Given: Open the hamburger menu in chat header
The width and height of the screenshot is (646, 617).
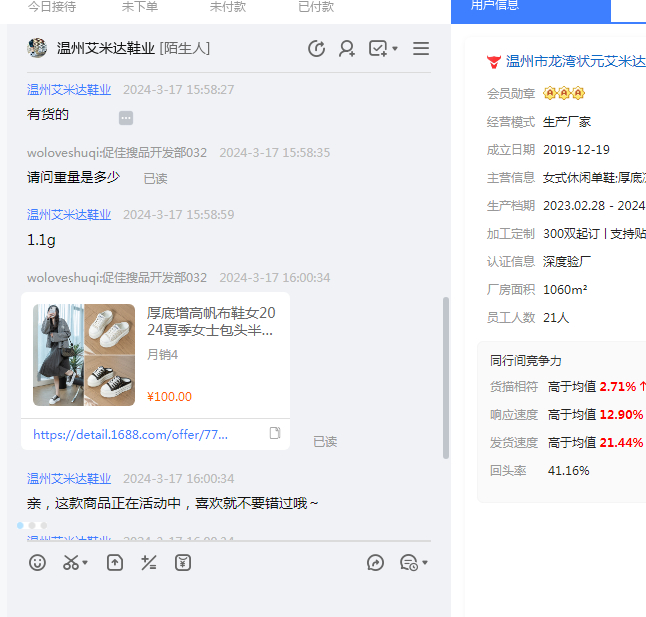Looking at the screenshot, I should tap(421, 48).
